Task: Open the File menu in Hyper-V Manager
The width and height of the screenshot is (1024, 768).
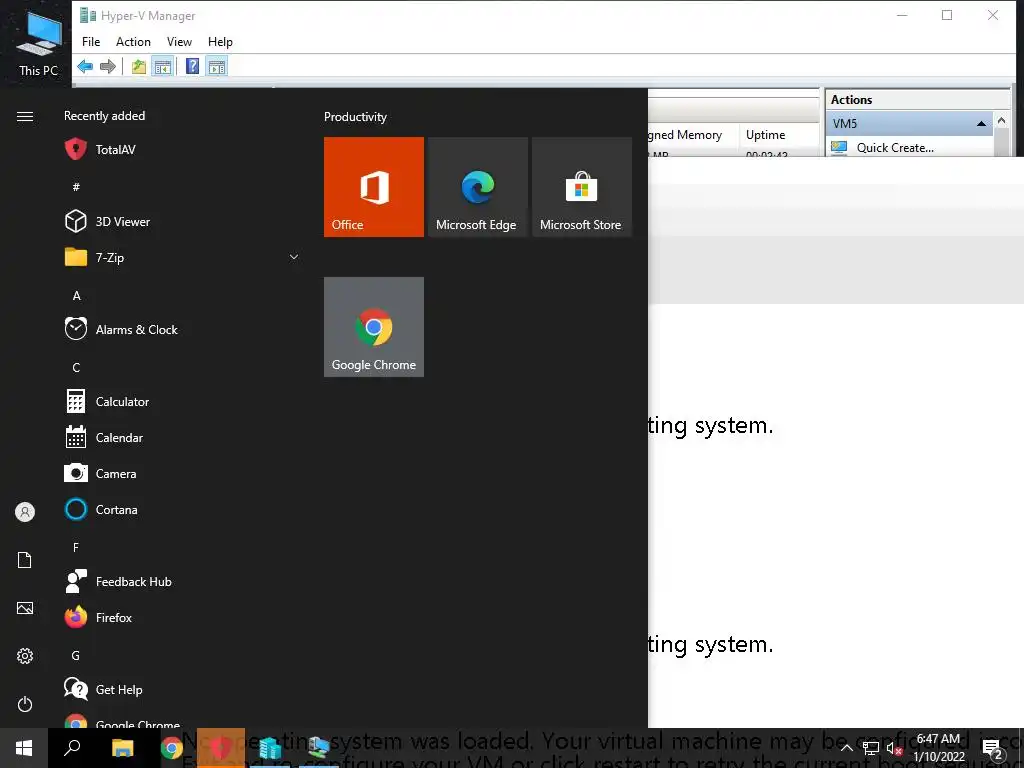Action: click(x=91, y=42)
